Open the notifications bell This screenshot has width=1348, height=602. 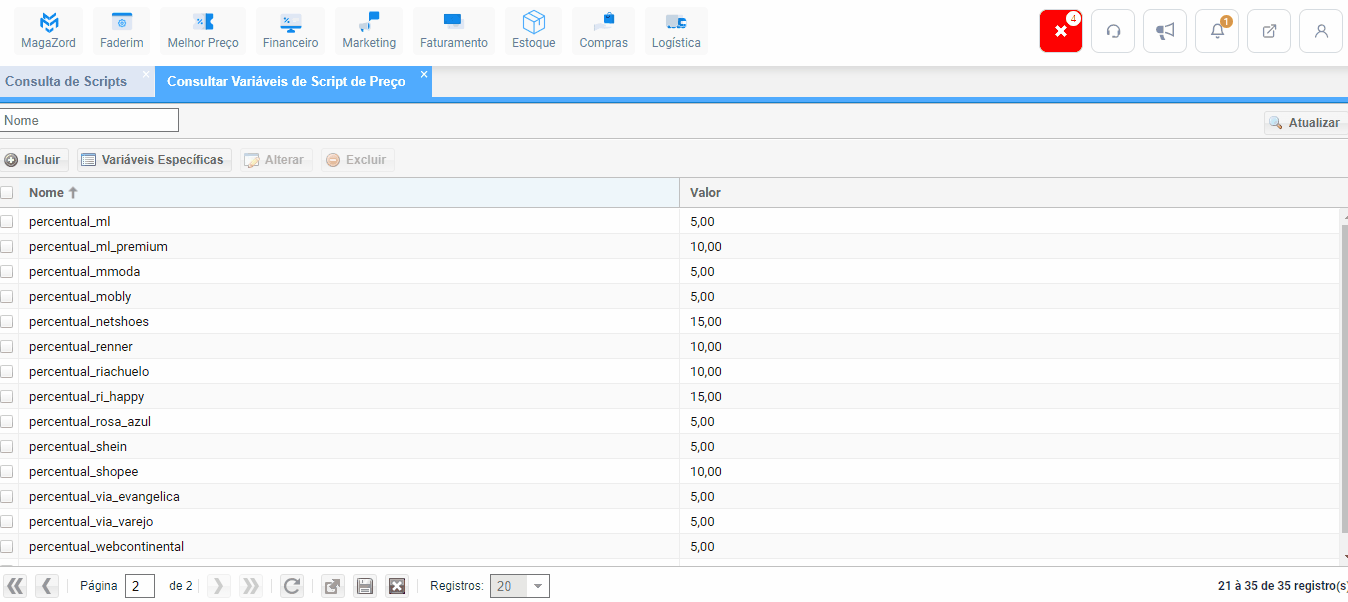pos(1217,31)
